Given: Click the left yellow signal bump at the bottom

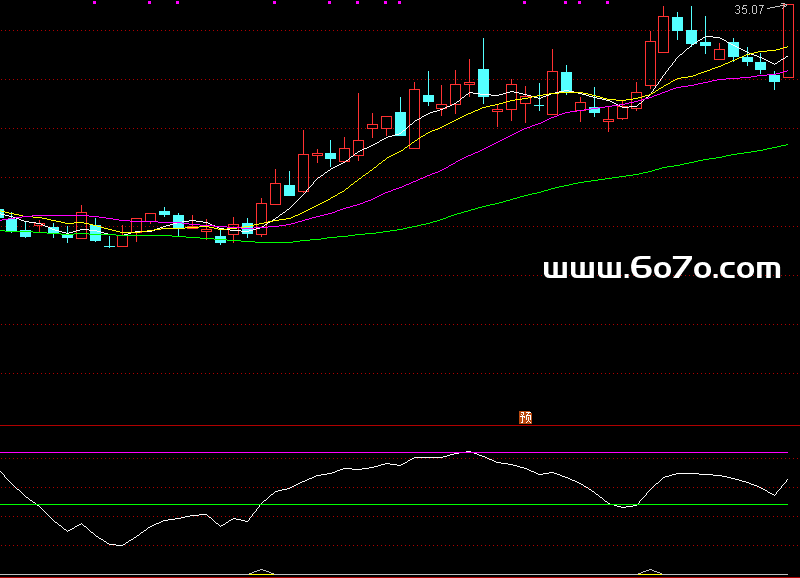Looking at the screenshot, I should 261,572.
